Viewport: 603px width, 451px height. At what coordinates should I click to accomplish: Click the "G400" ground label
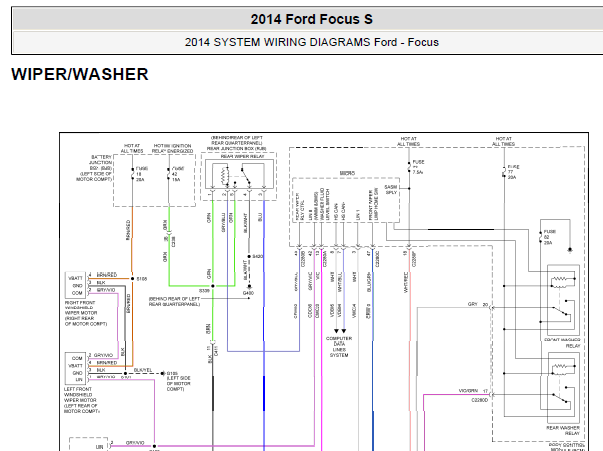click(x=248, y=293)
